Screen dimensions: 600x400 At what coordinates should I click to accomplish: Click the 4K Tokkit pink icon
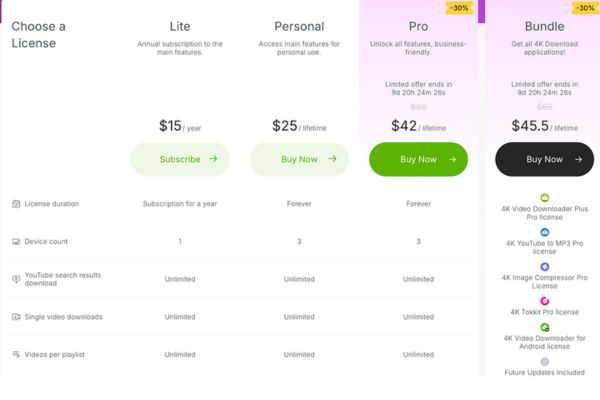click(544, 300)
